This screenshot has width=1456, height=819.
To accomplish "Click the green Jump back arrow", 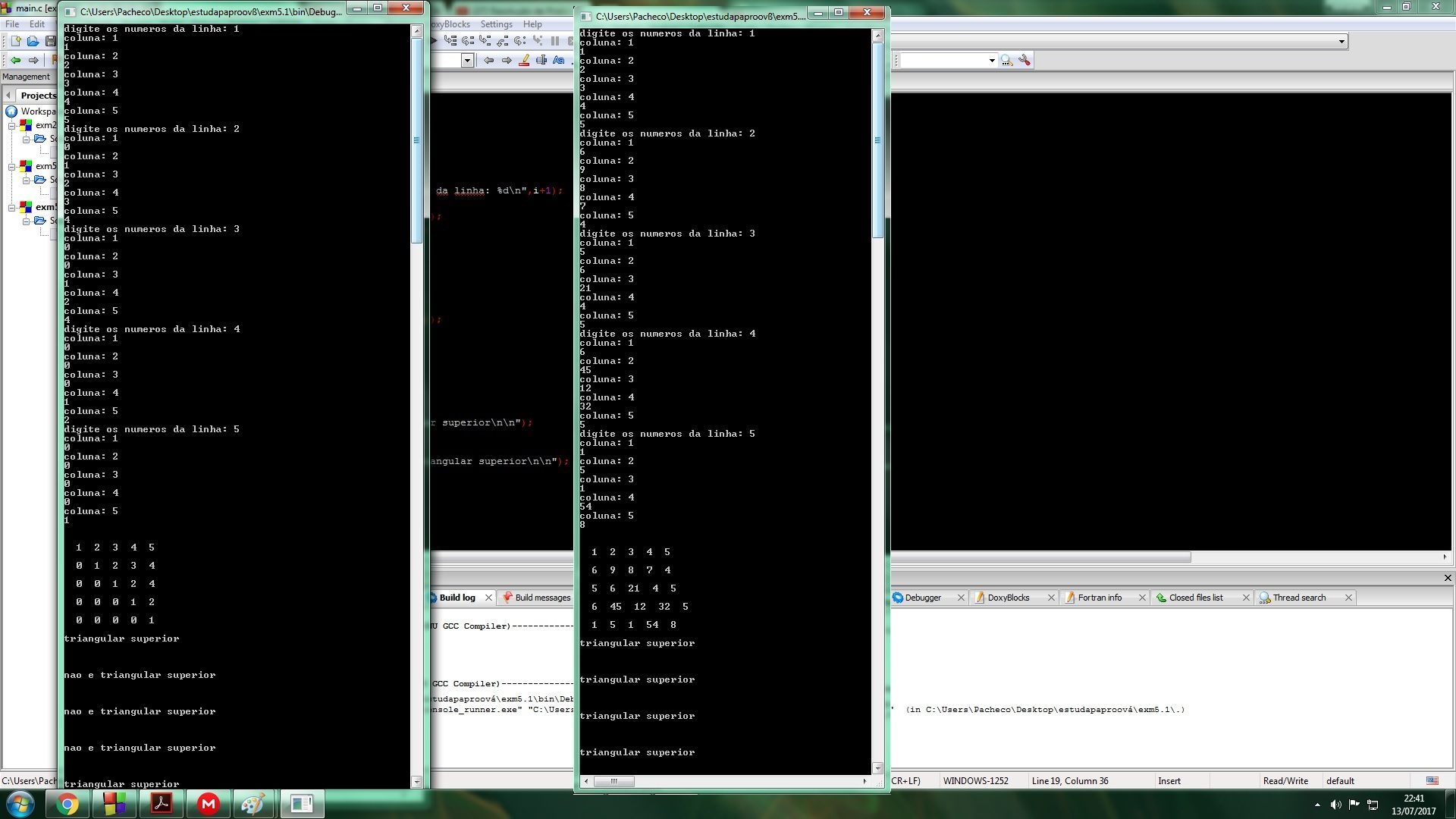I will click(x=15, y=60).
